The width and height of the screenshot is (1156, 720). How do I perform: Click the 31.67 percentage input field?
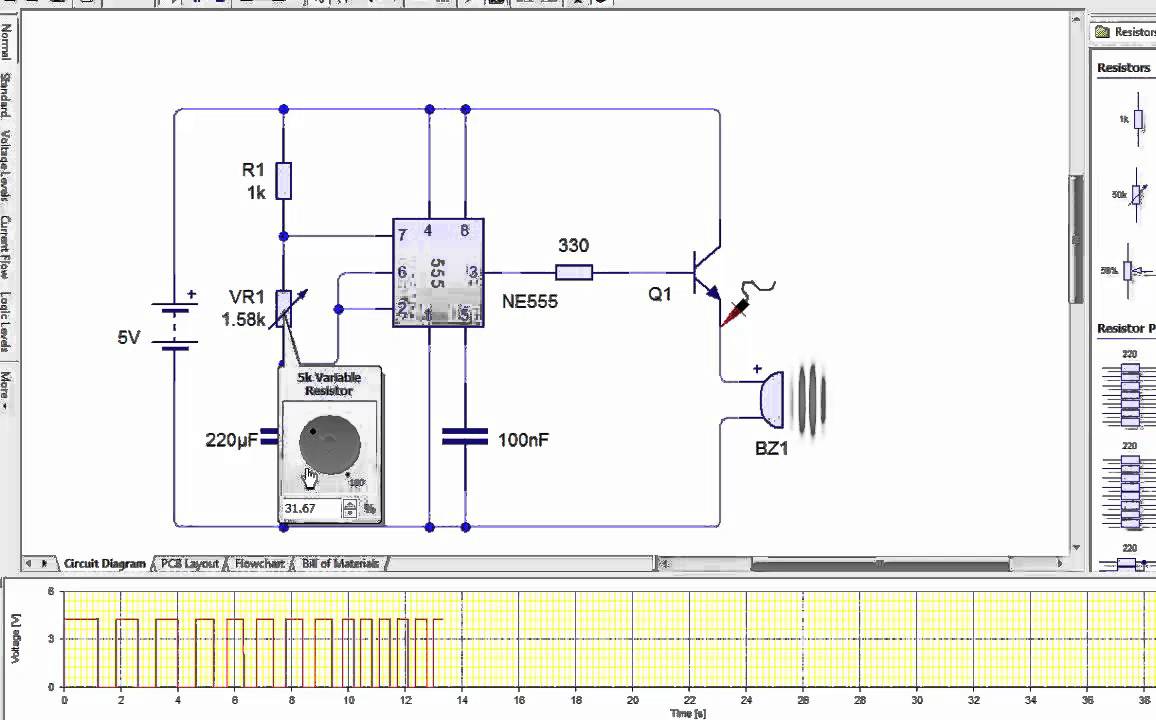click(311, 508)
